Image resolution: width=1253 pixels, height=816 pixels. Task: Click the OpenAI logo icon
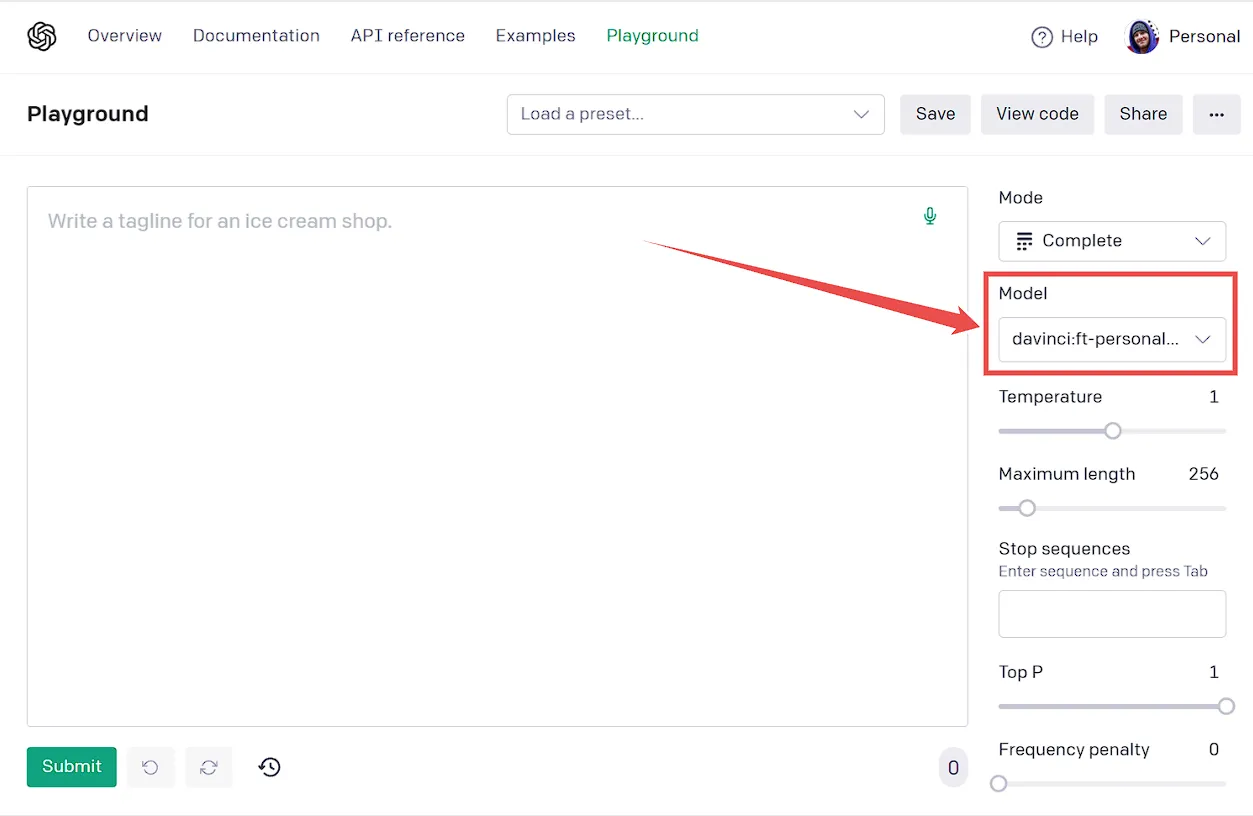[42, 36]
